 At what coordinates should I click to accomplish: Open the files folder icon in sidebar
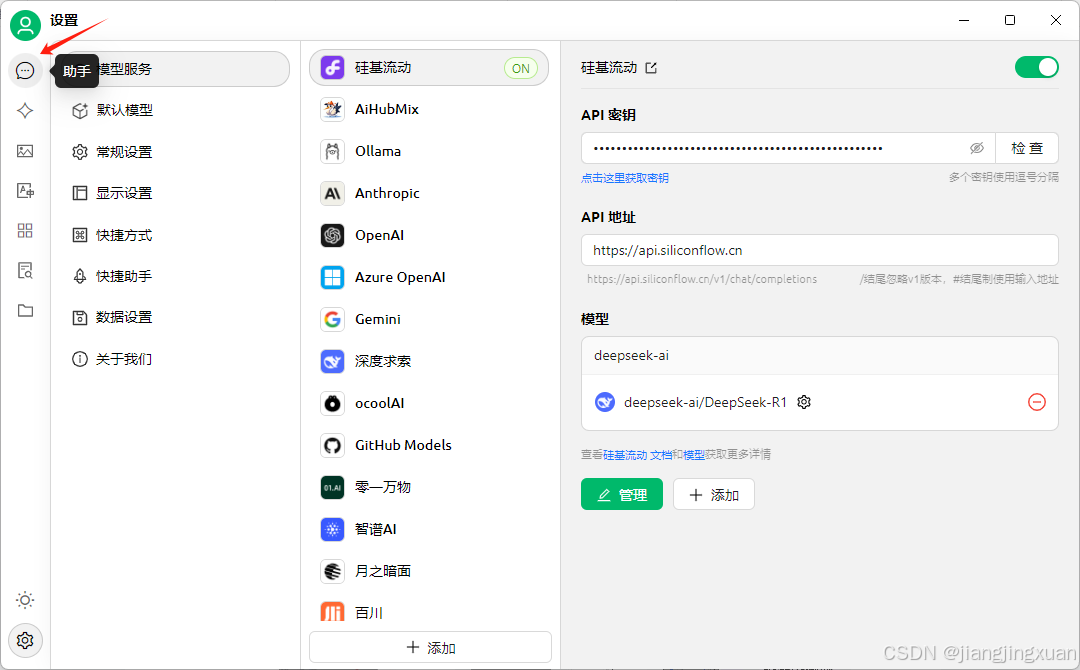click(x=25, y=311)
